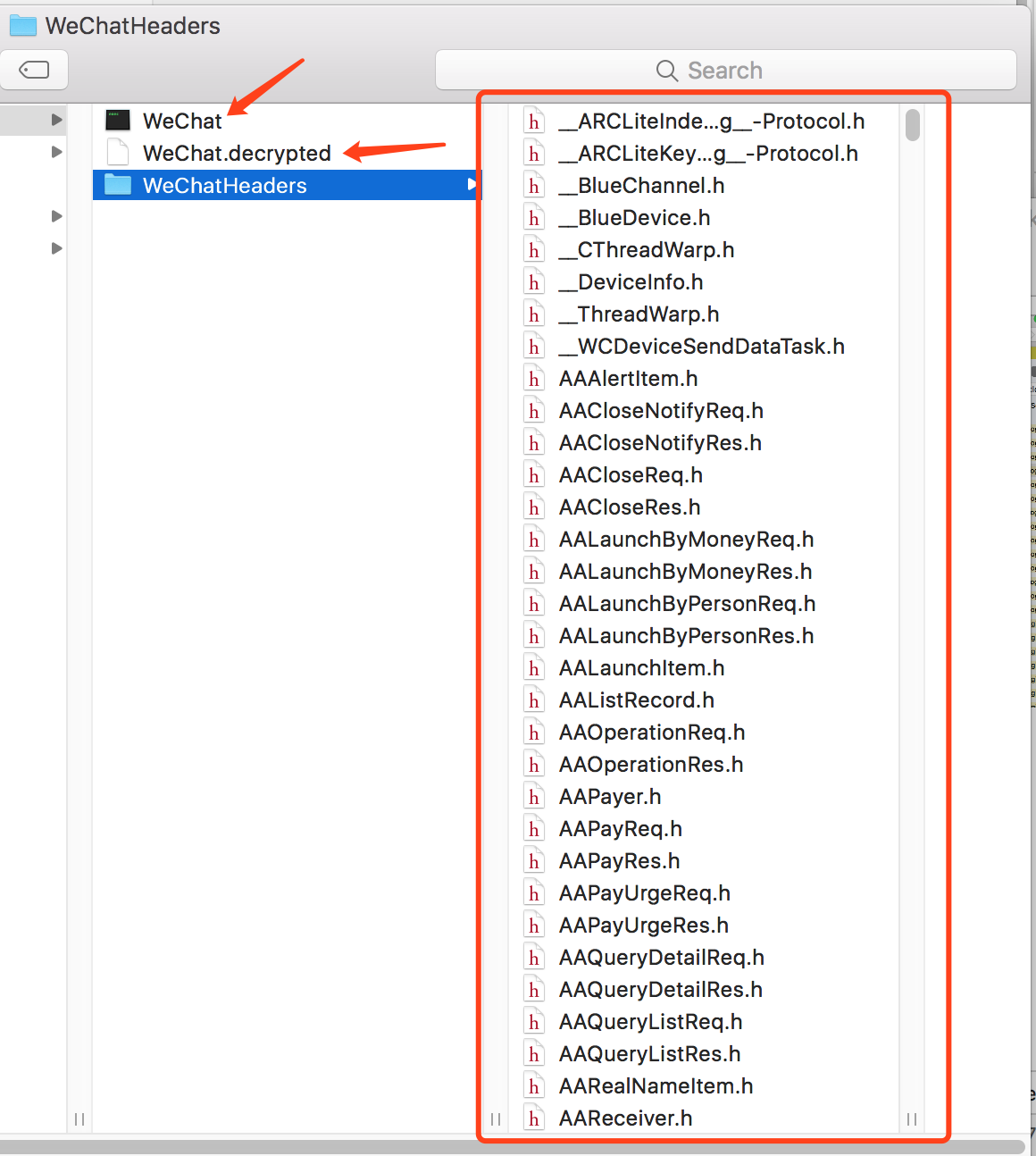Click header icon of __ARCLiteInde...g__-Protocol.h
1036x1156 pixels.
[534, 121]
